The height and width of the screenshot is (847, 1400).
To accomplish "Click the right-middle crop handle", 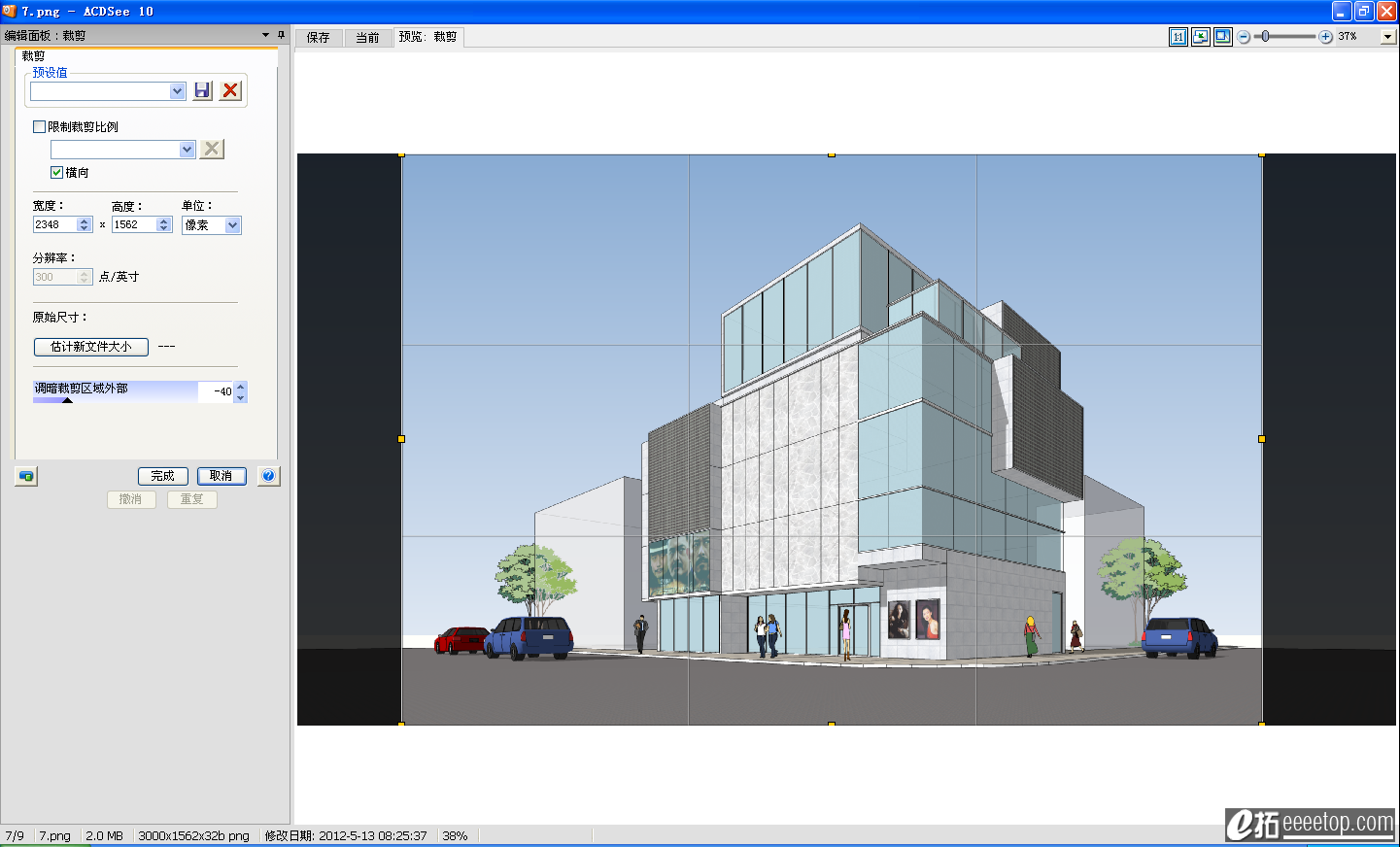I will 1262,439.
